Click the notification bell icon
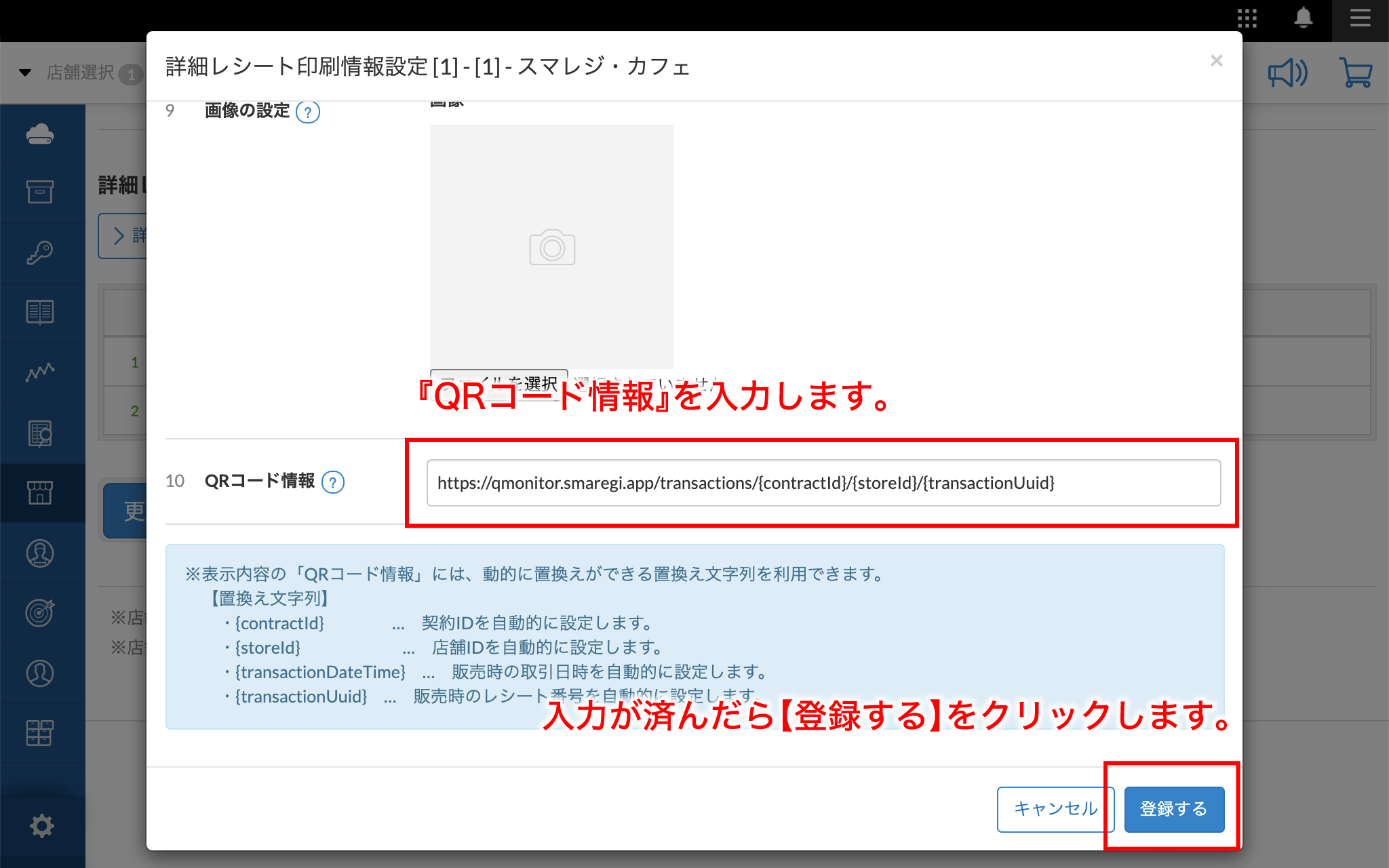Viewport: 1389px width, 868px height. pos(1303,18)
